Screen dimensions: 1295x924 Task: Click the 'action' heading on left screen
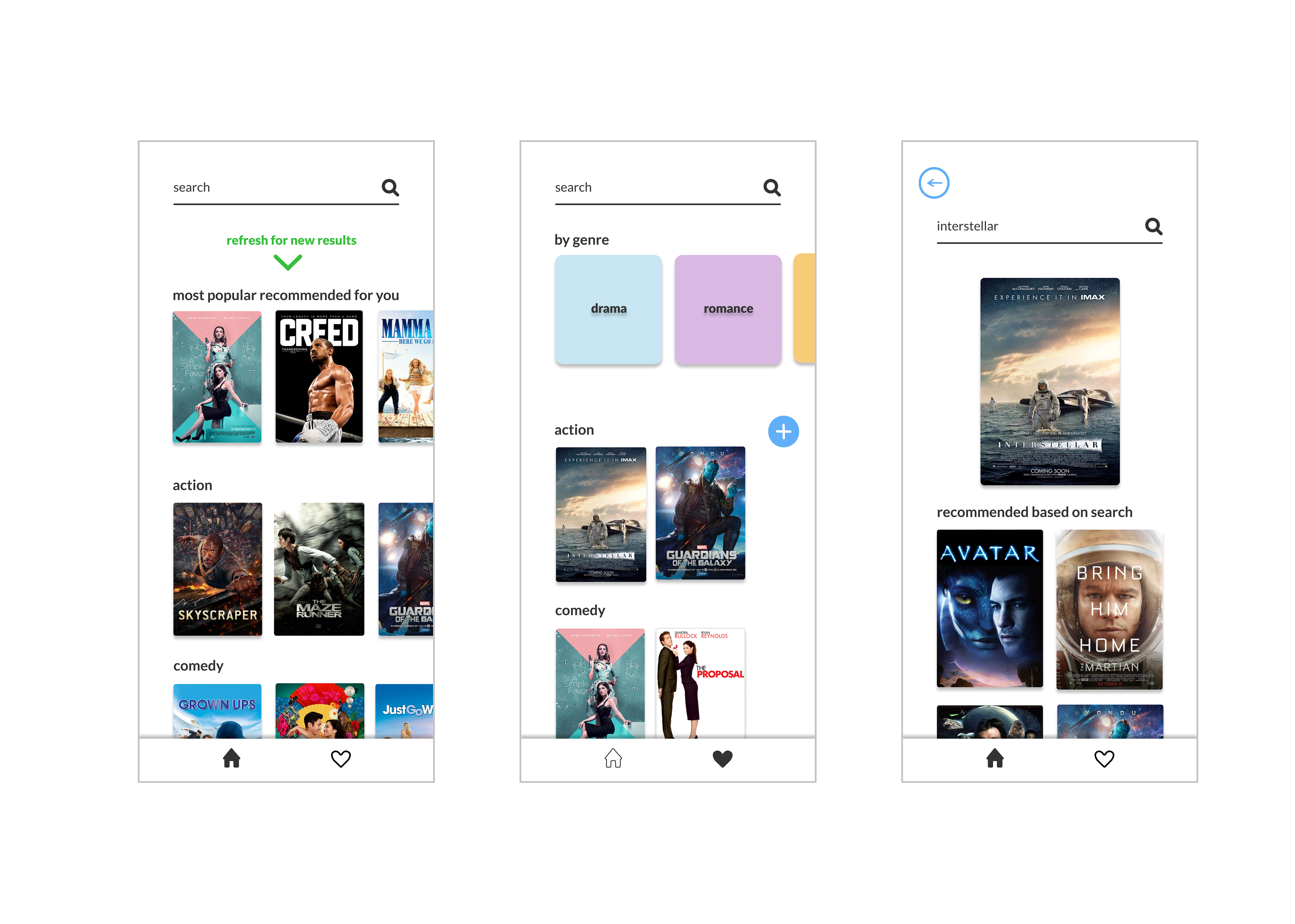pyautogui.click(x=193, y=485)
